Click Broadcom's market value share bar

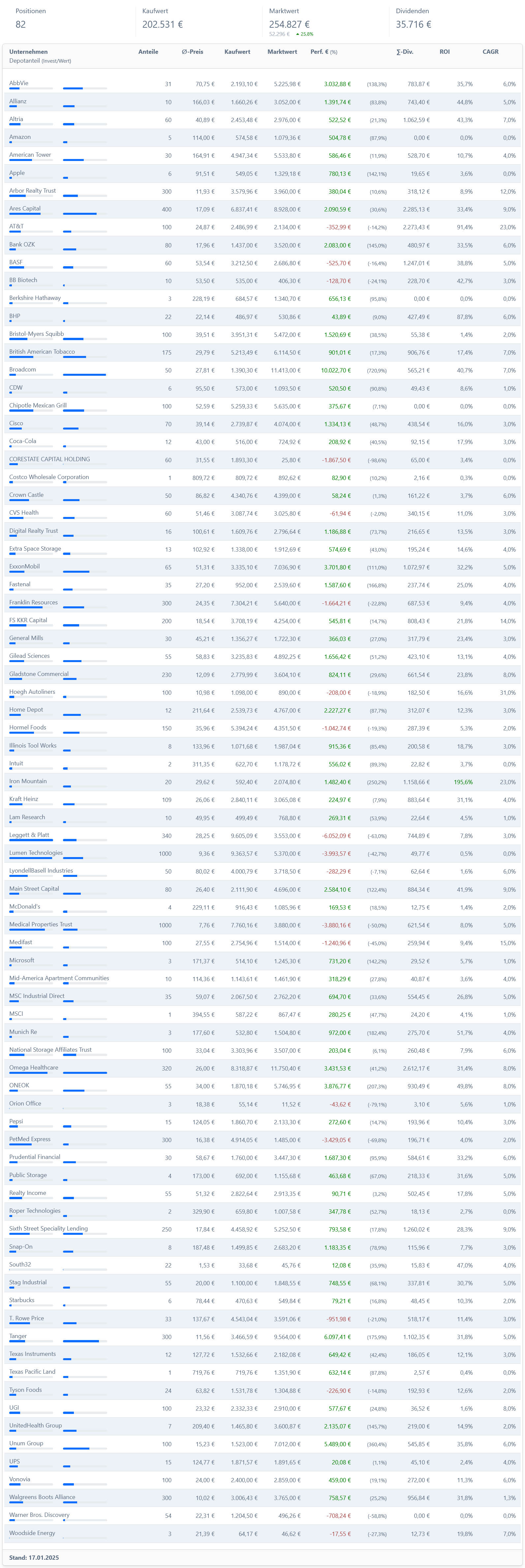click(x=84, y=375)
